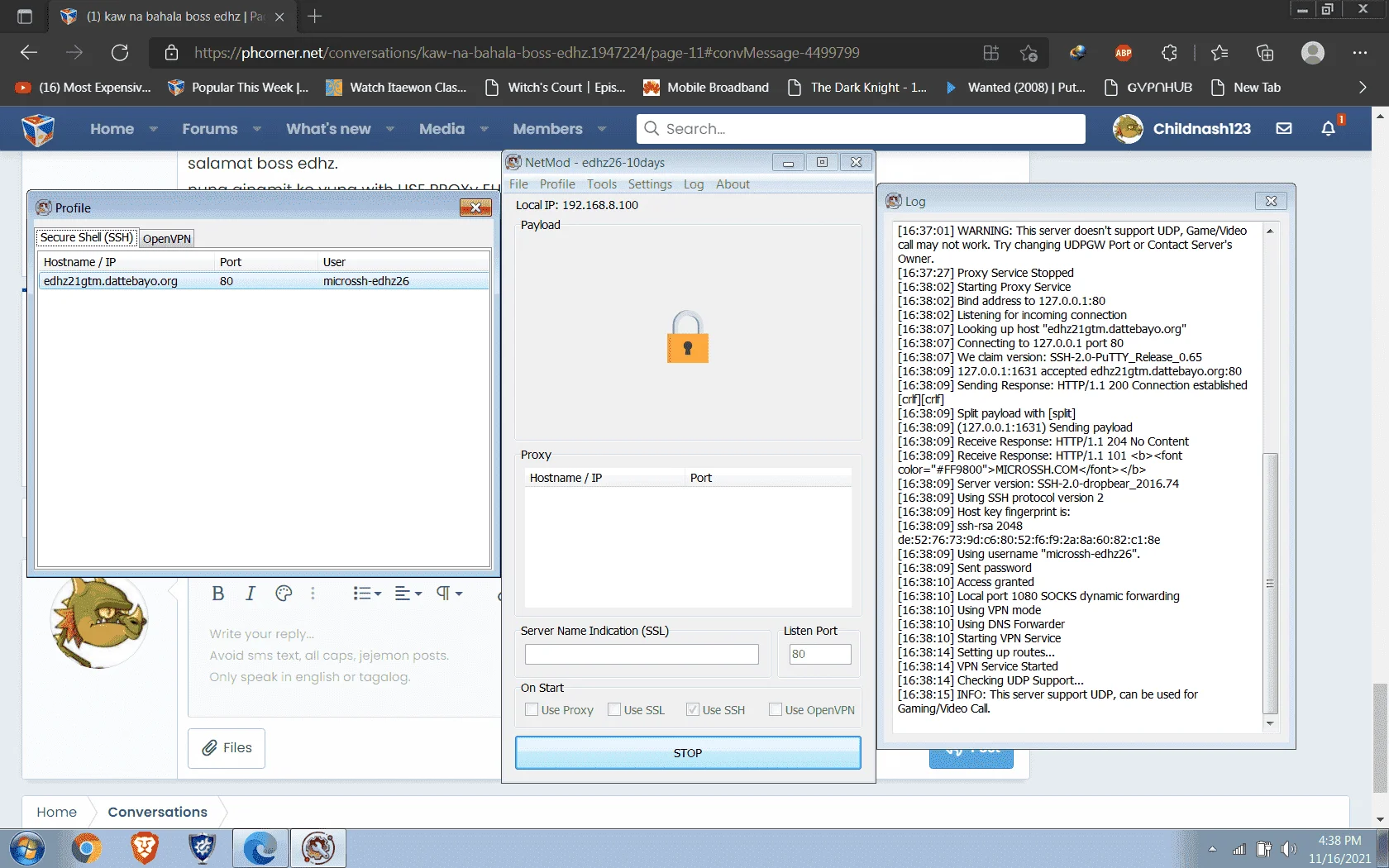Open the Mobile Broadband bookmark
Image resolution: width=1389 pixels, height=868 pixels.
[706, 88]
